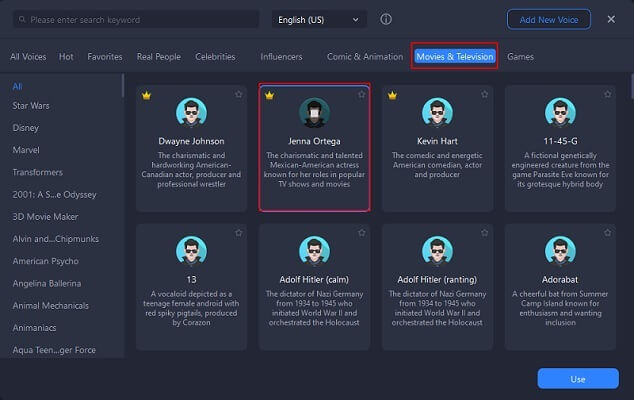The height and width of the screenshot is (400, 634).
Task: Favorite Dwayne Johnson with star icon
Action: pos(239,94)
